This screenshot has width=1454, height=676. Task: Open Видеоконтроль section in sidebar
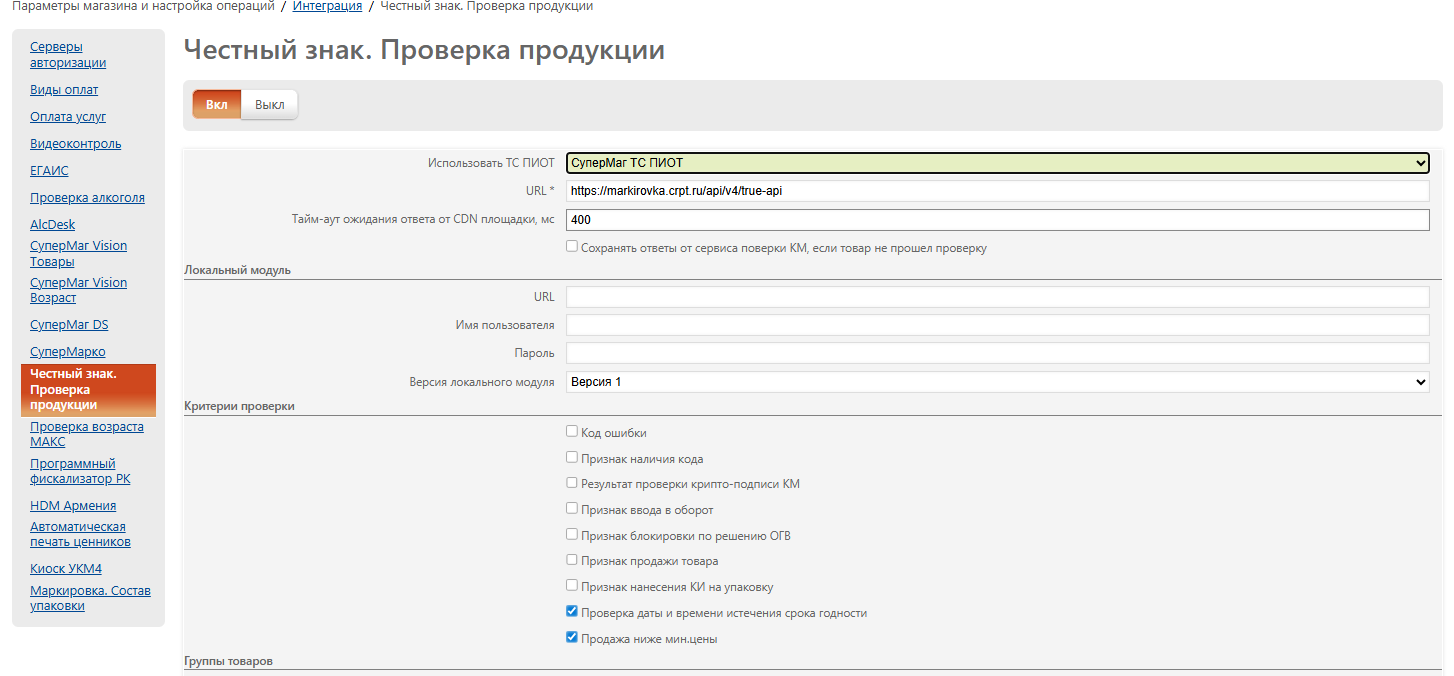(x=75, y=144)
